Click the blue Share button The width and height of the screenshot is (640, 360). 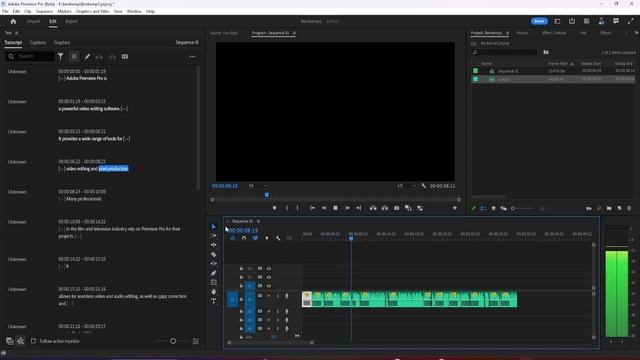coord(539,21)
